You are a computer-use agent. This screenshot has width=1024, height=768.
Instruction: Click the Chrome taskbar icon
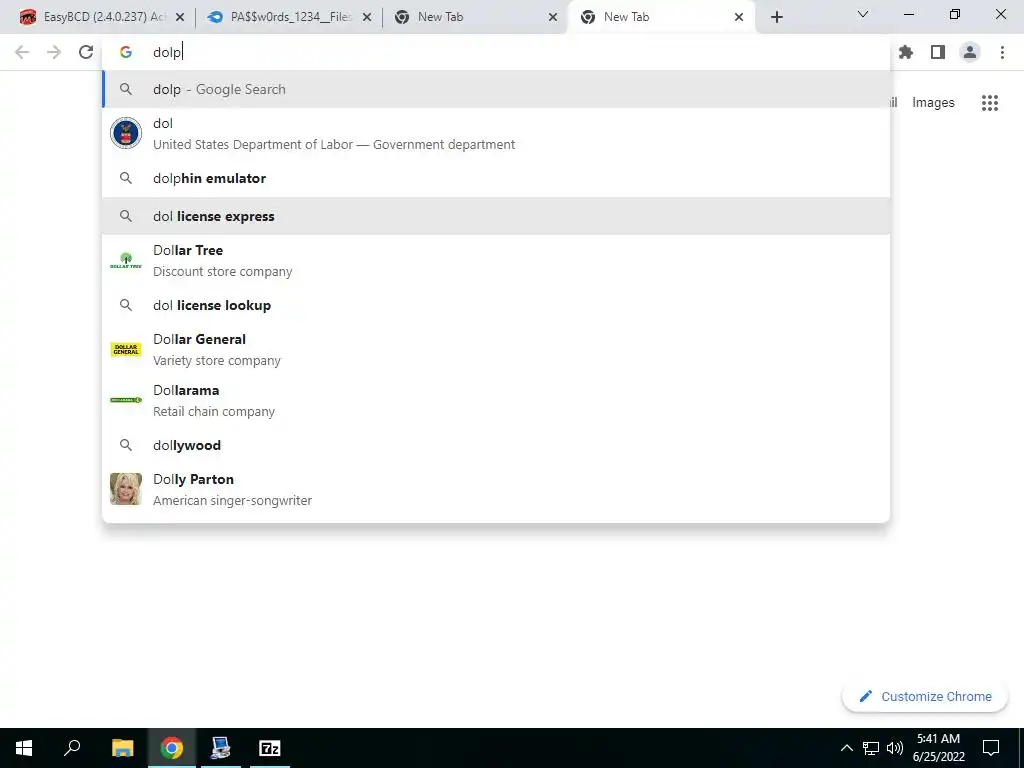(172, 748)
